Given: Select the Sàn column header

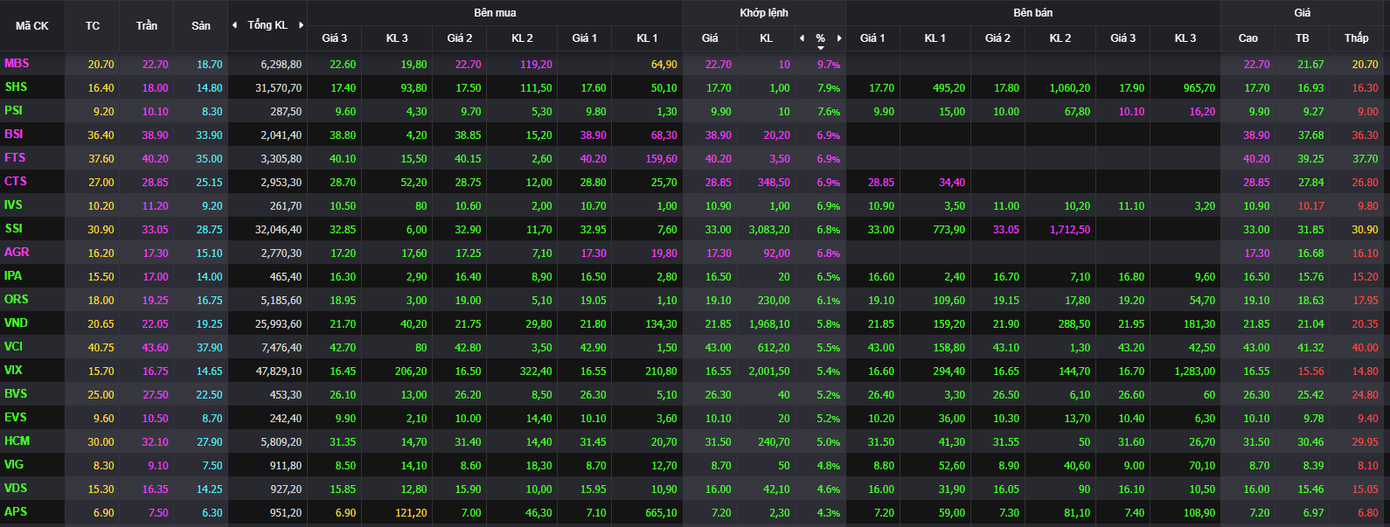Looking at the screenshot, I should [201, 25].
